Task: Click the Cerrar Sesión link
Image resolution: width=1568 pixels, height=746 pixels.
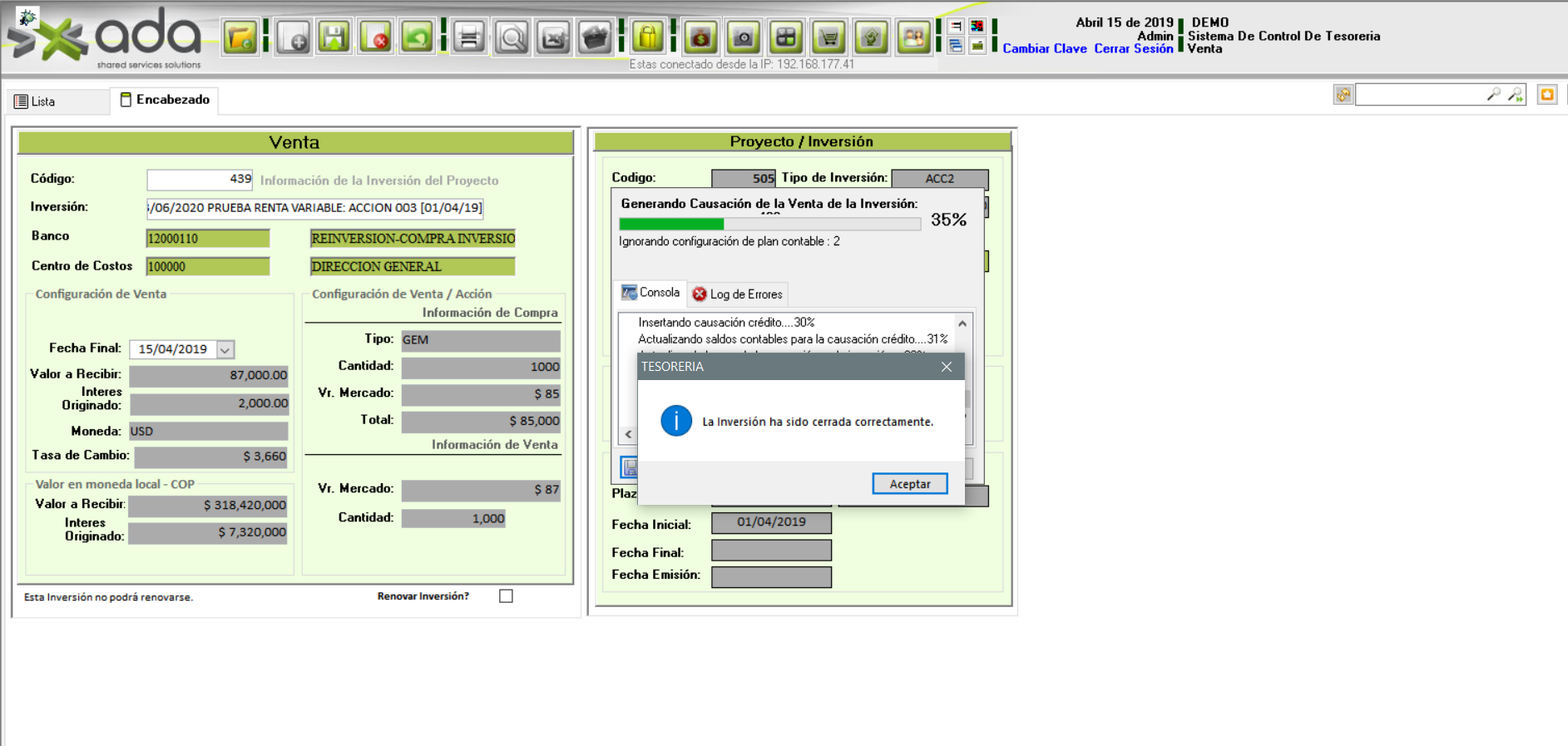Action: coord(1133,49)
